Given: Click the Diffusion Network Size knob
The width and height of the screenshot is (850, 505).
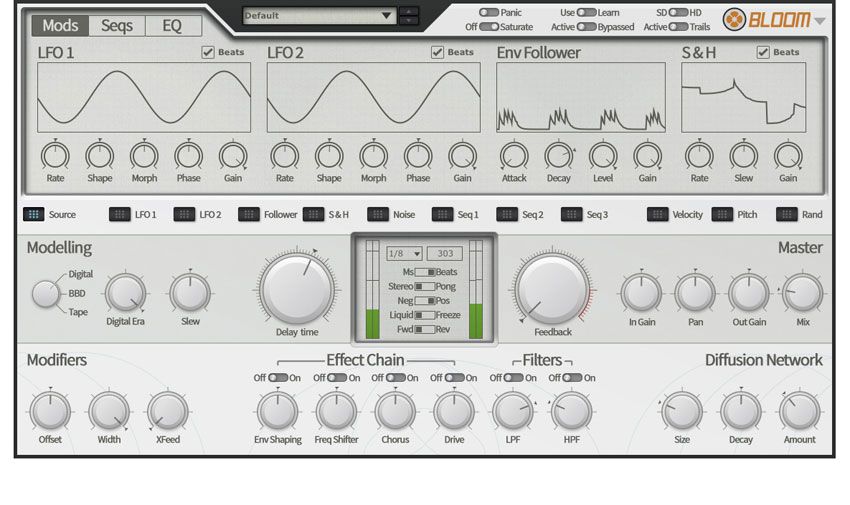Looking at the screenshot, I should click(x=682, y=412).
